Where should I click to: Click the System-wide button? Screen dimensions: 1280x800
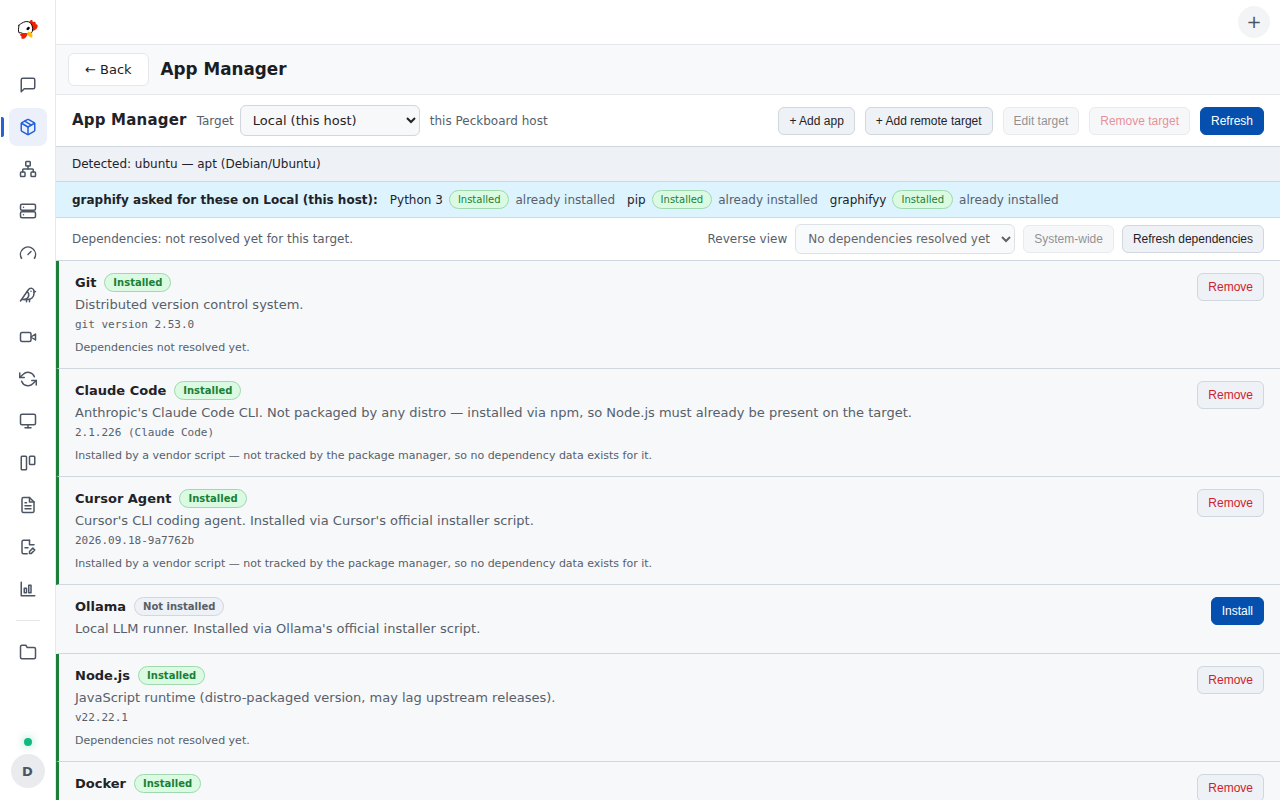click(1068, 239)
